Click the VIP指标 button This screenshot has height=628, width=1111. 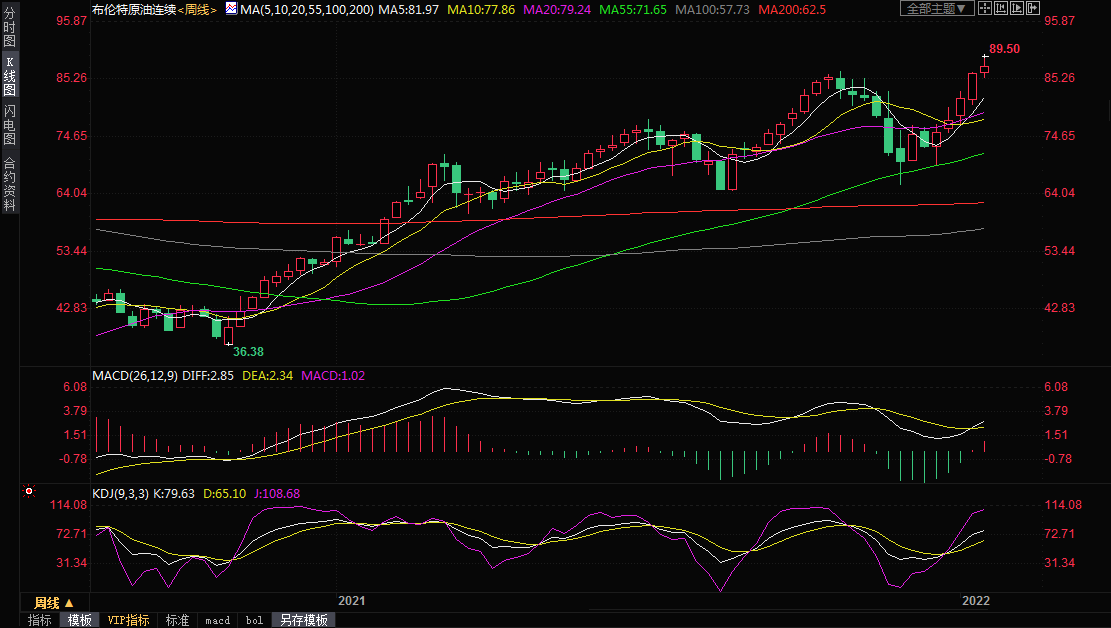pyautogui.click(x=128, y=620)
